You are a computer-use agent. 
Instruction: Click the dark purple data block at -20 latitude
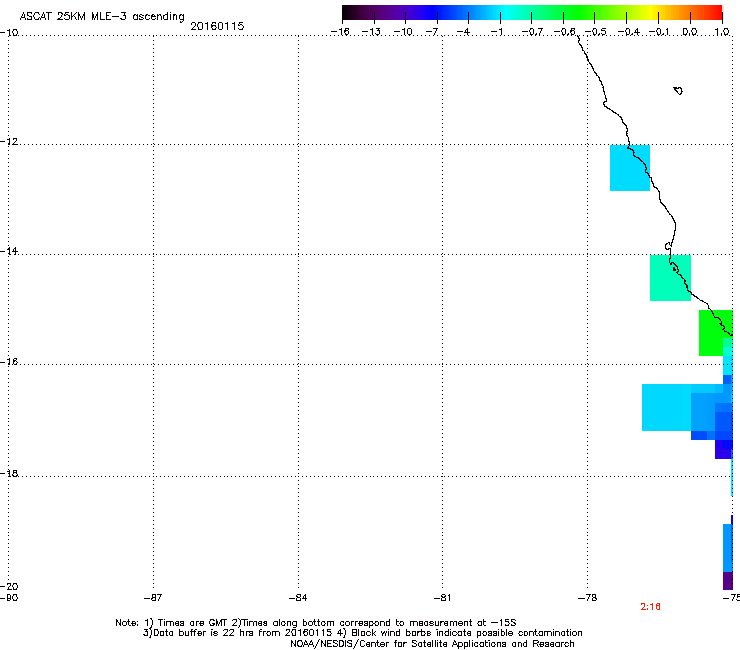[728, 581]
